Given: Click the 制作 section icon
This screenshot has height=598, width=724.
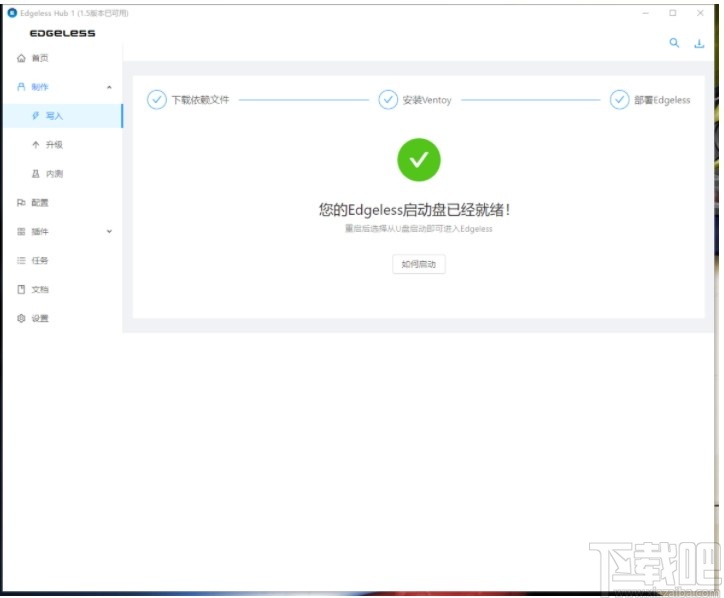Looking at the screenshot, I should 21,87.
